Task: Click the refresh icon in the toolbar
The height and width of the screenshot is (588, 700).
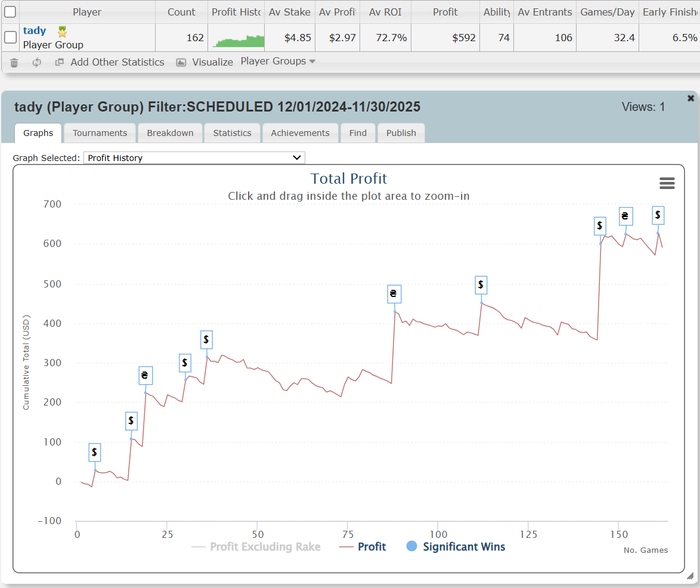Action: click(37, 63)
